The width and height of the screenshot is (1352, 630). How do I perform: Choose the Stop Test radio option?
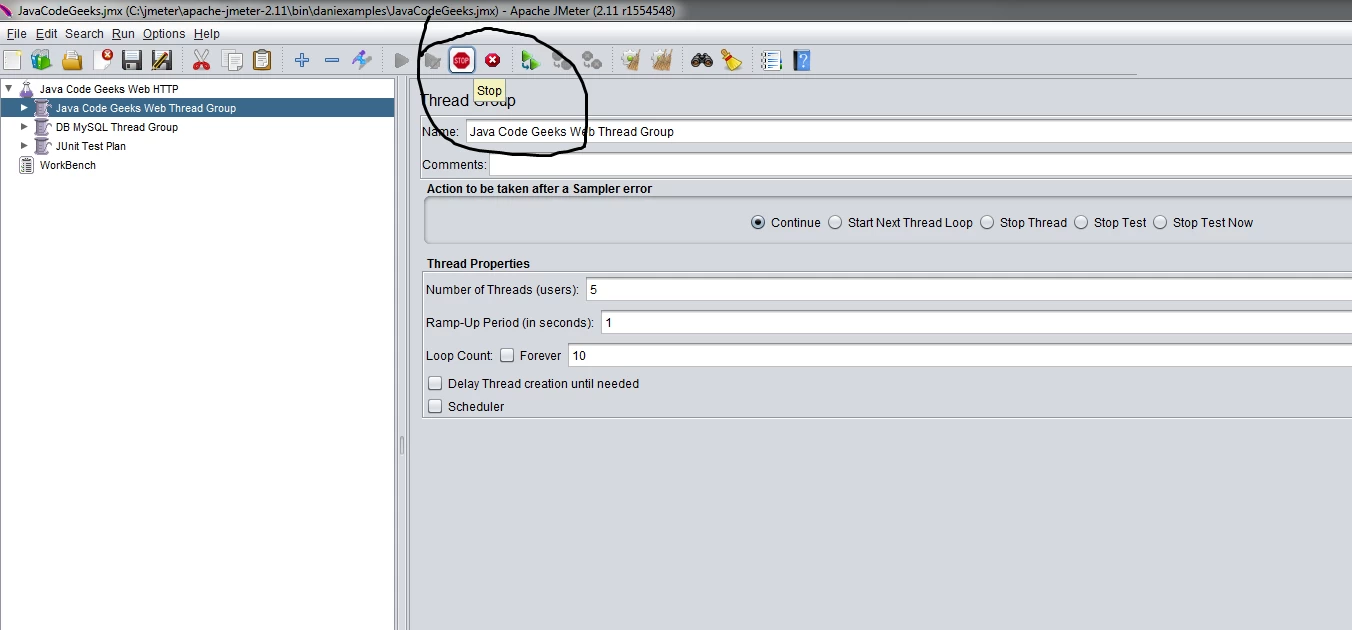1081,223
